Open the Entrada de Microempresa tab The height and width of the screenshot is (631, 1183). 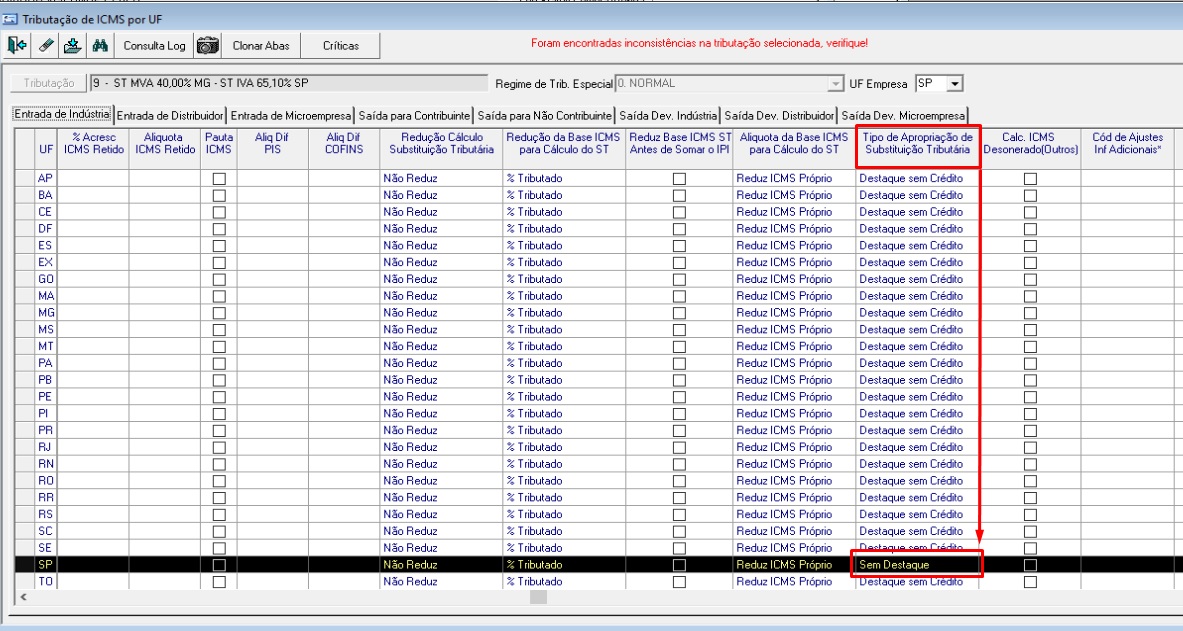point(290,115)
